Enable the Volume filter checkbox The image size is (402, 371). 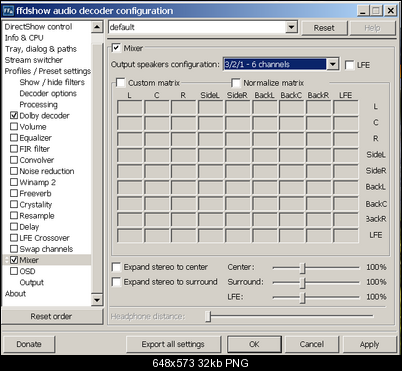click(x=14, y=127)
